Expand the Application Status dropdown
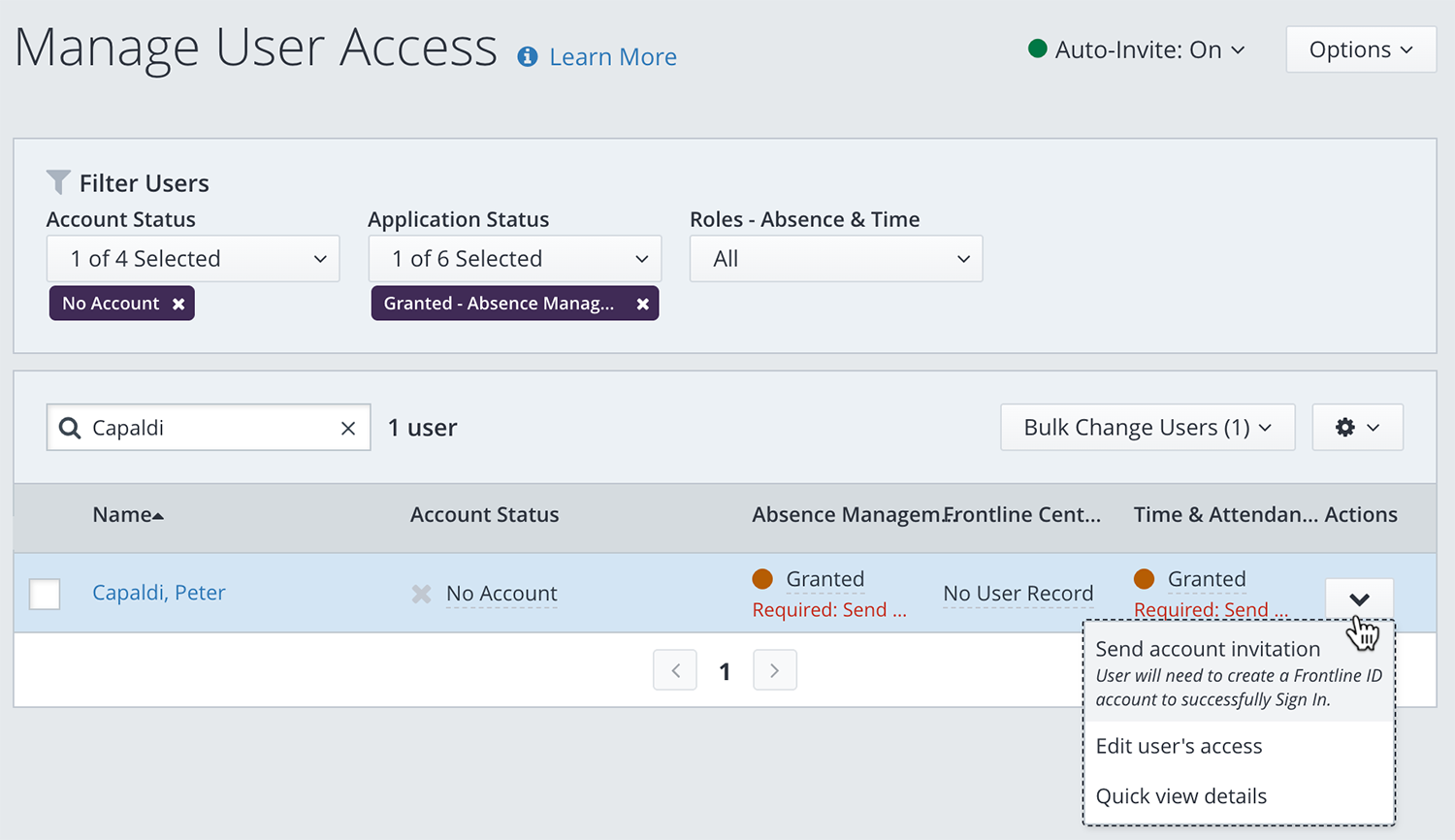1455x840 pixels. [514, 259]
